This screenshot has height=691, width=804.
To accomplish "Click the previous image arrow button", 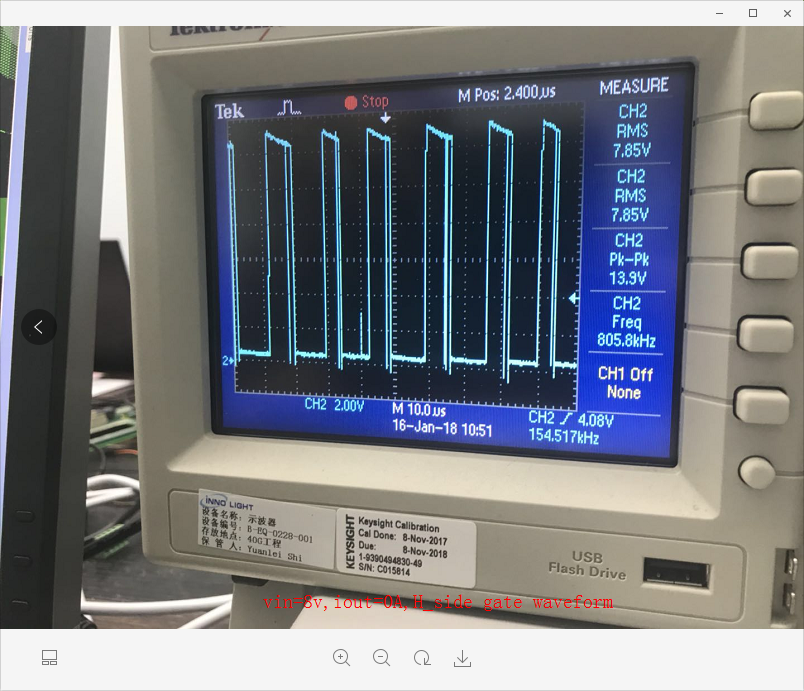I will tap(39, 327).
